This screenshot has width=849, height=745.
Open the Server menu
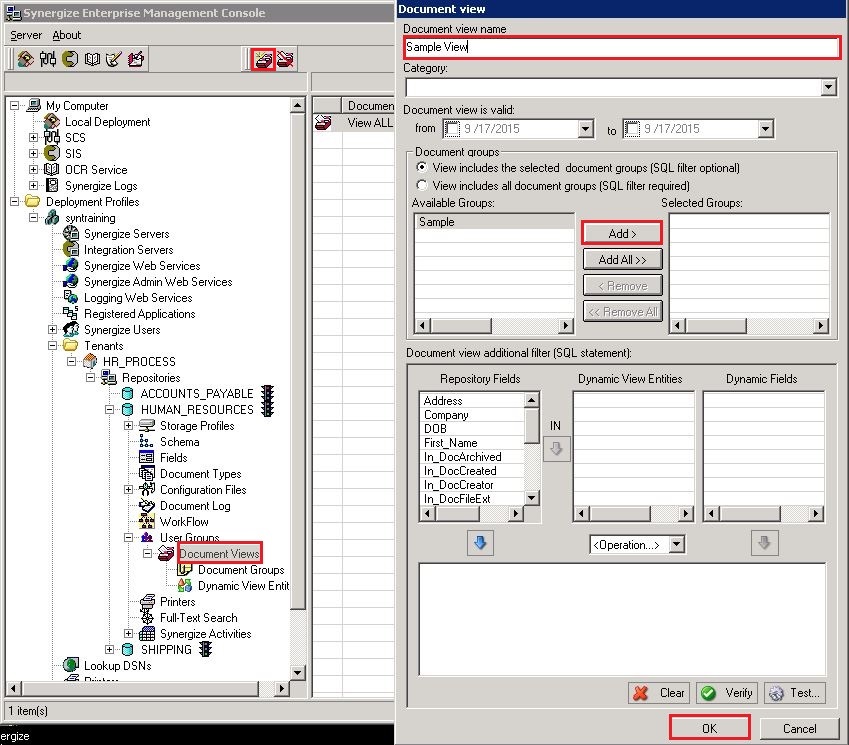pos(26,35)
